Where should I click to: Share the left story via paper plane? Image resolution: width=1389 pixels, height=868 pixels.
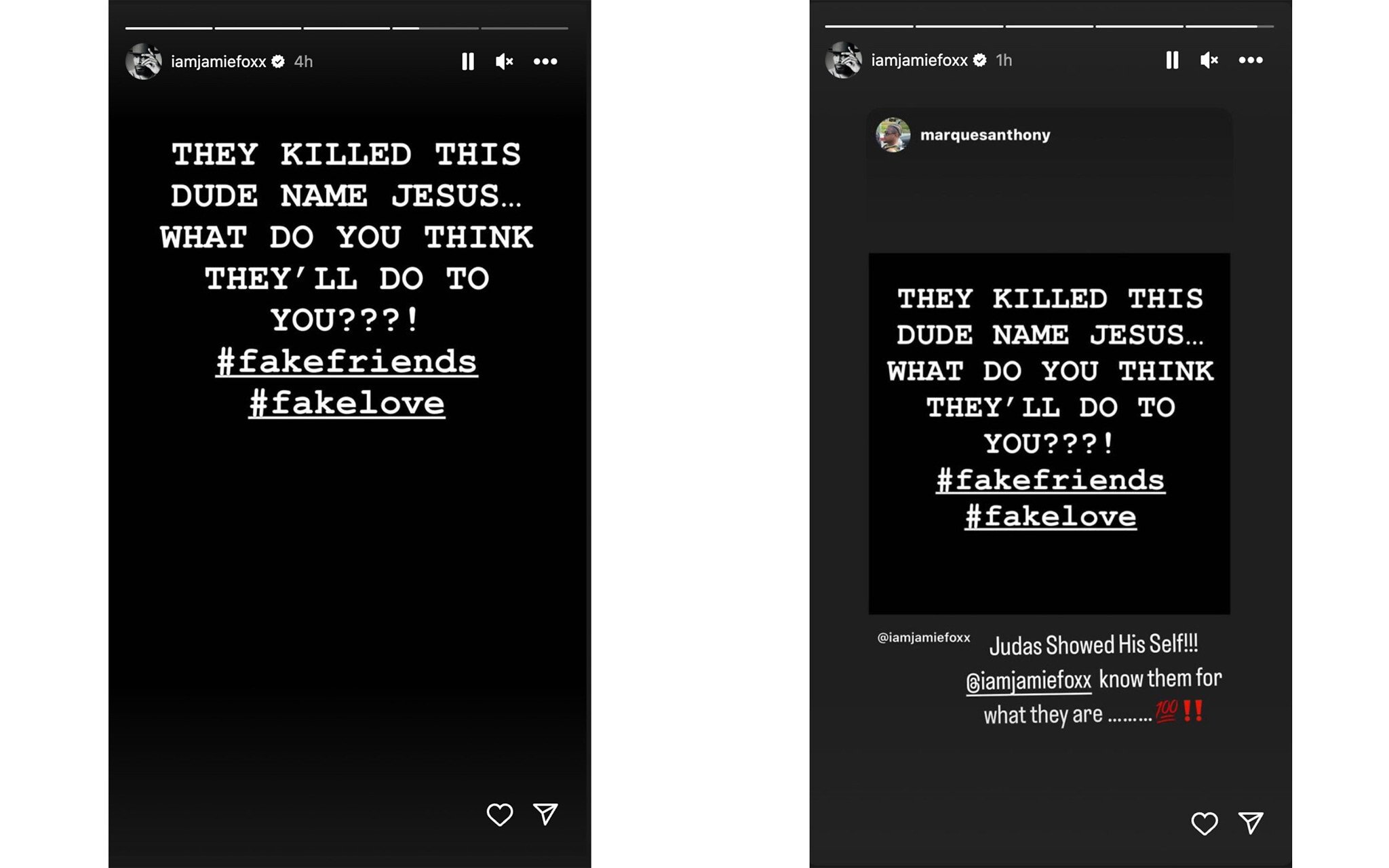(x=545, y=814)
